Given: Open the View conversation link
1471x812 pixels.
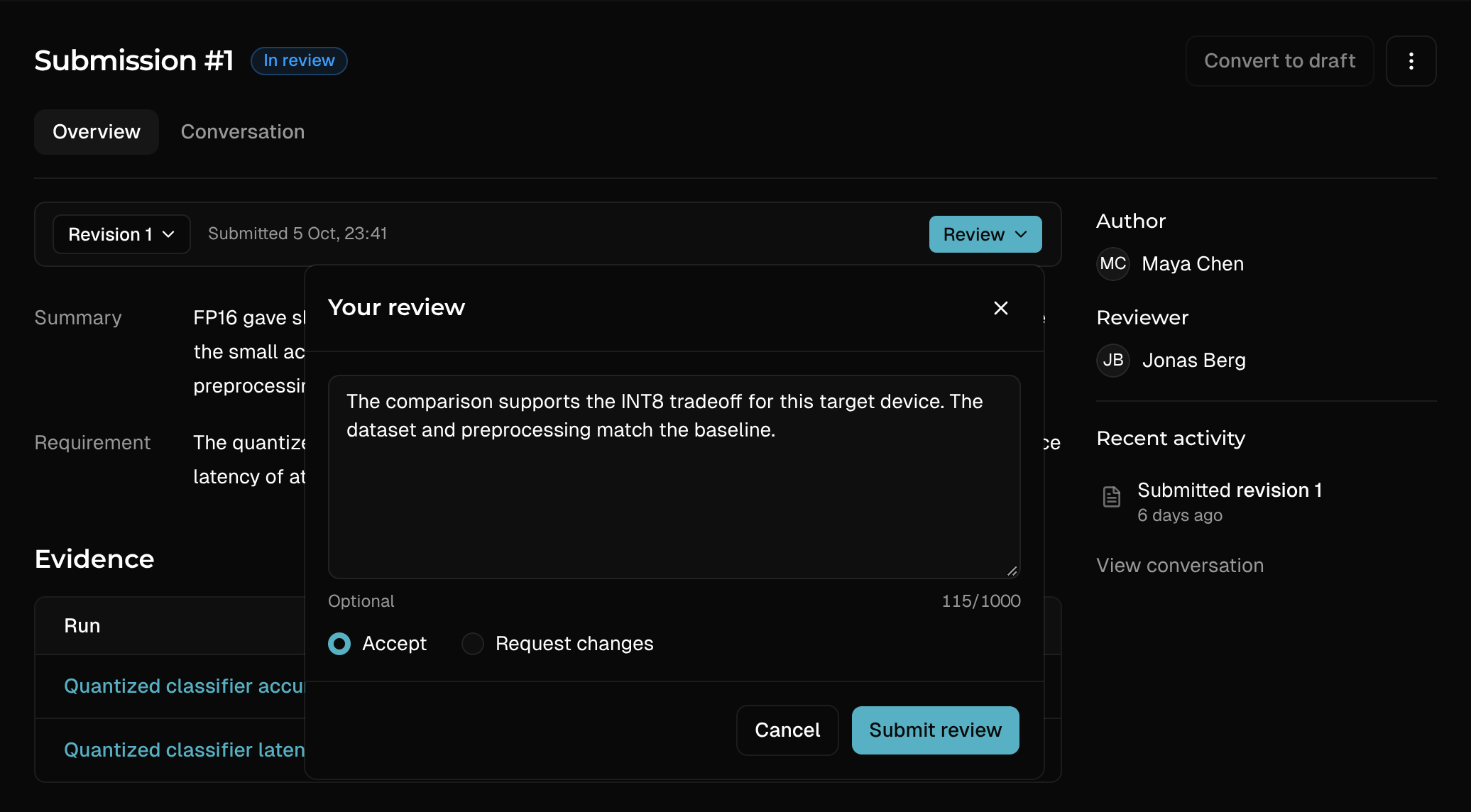Looking at the screenshot, I should tap(1180, 566).
